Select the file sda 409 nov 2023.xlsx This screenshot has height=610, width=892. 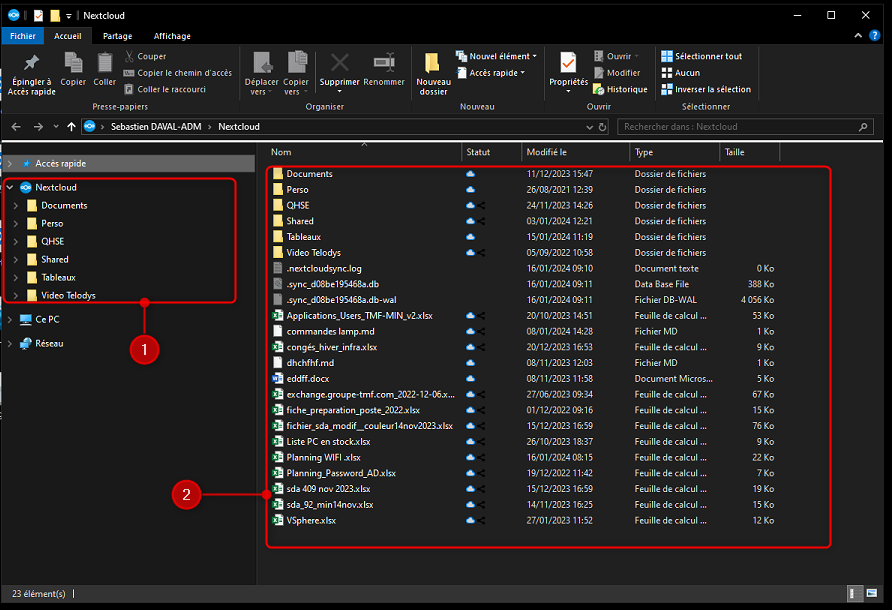click(328, 489)
